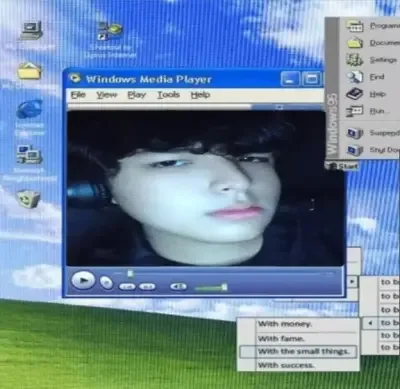Click the Documents folder icon in Start menu
The height and width of the screenshot is (389, 400).
coord(354,43)
